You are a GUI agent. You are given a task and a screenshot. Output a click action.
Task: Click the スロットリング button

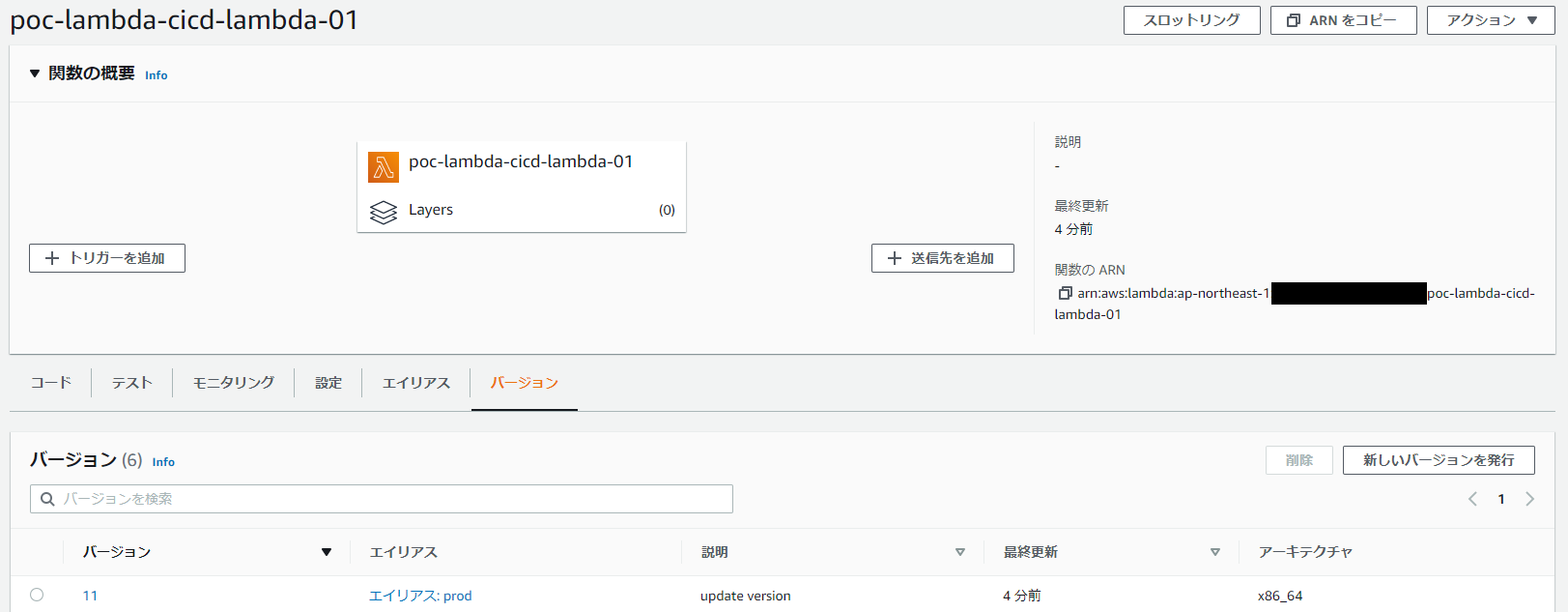tap(1192, 20)
